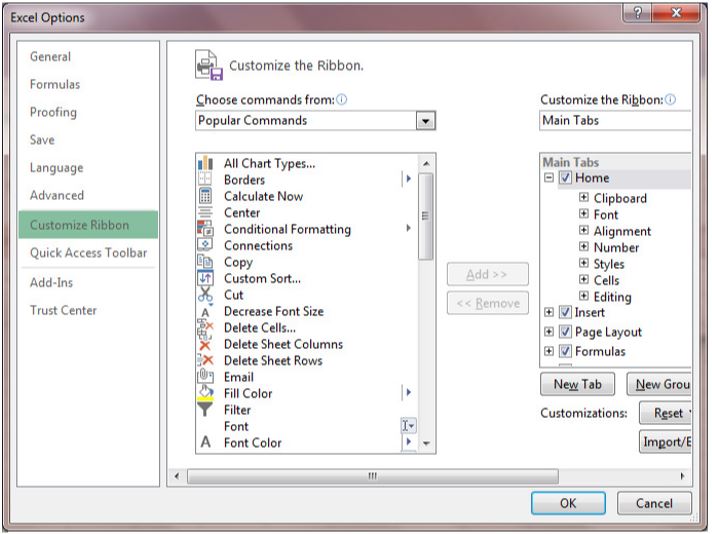Open the Trust Center category
Viewport: 712px width, 534px height.
click(63, 311)
